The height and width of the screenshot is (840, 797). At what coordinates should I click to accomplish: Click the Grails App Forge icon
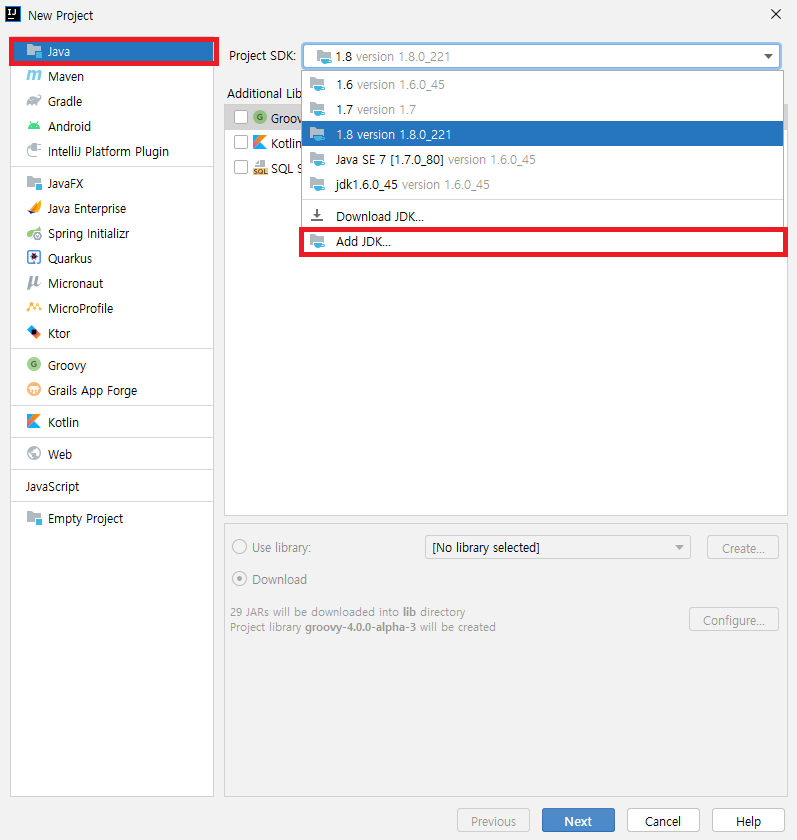[34, 389]
